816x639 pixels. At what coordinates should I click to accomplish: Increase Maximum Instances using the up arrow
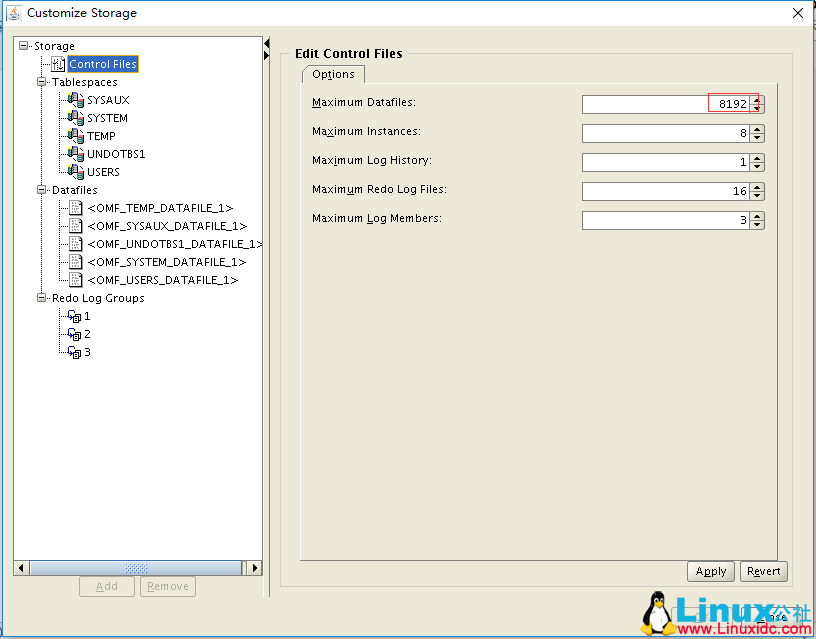tap(755, 128)
